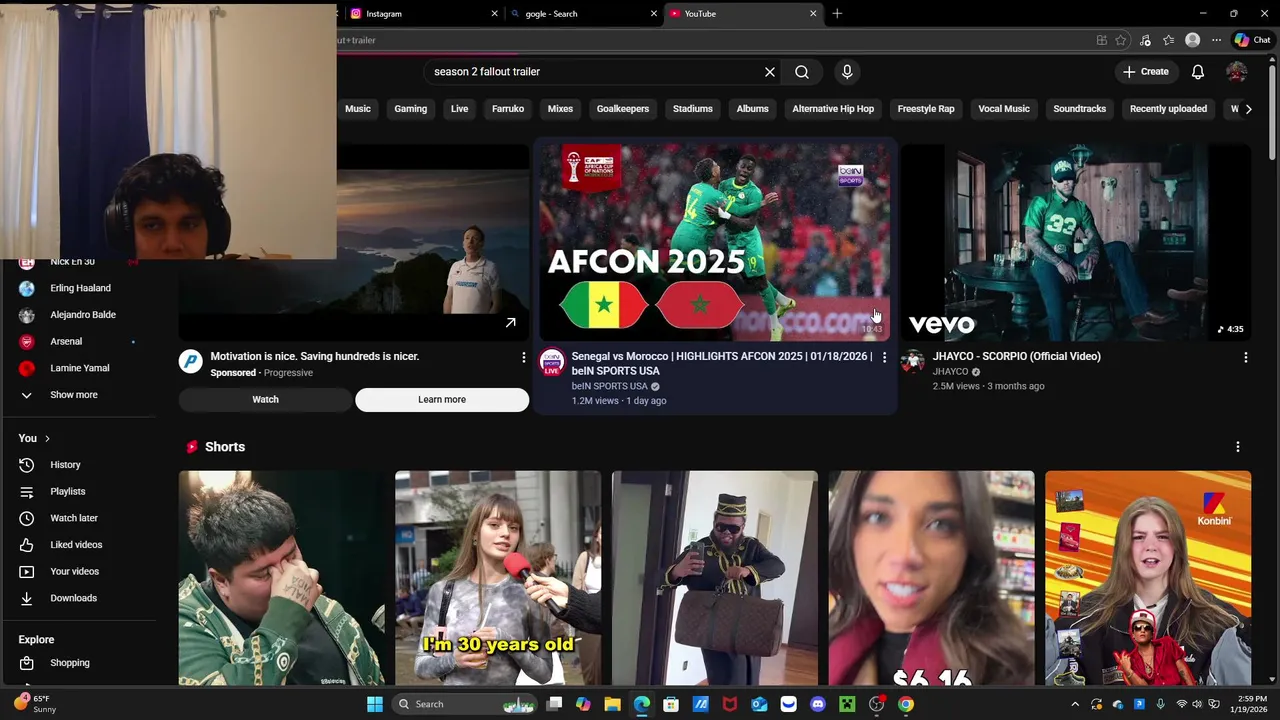Select the Gaming filter chip
The height and width of the screenshot is (720, 1280).
click(x=410, y=109)
